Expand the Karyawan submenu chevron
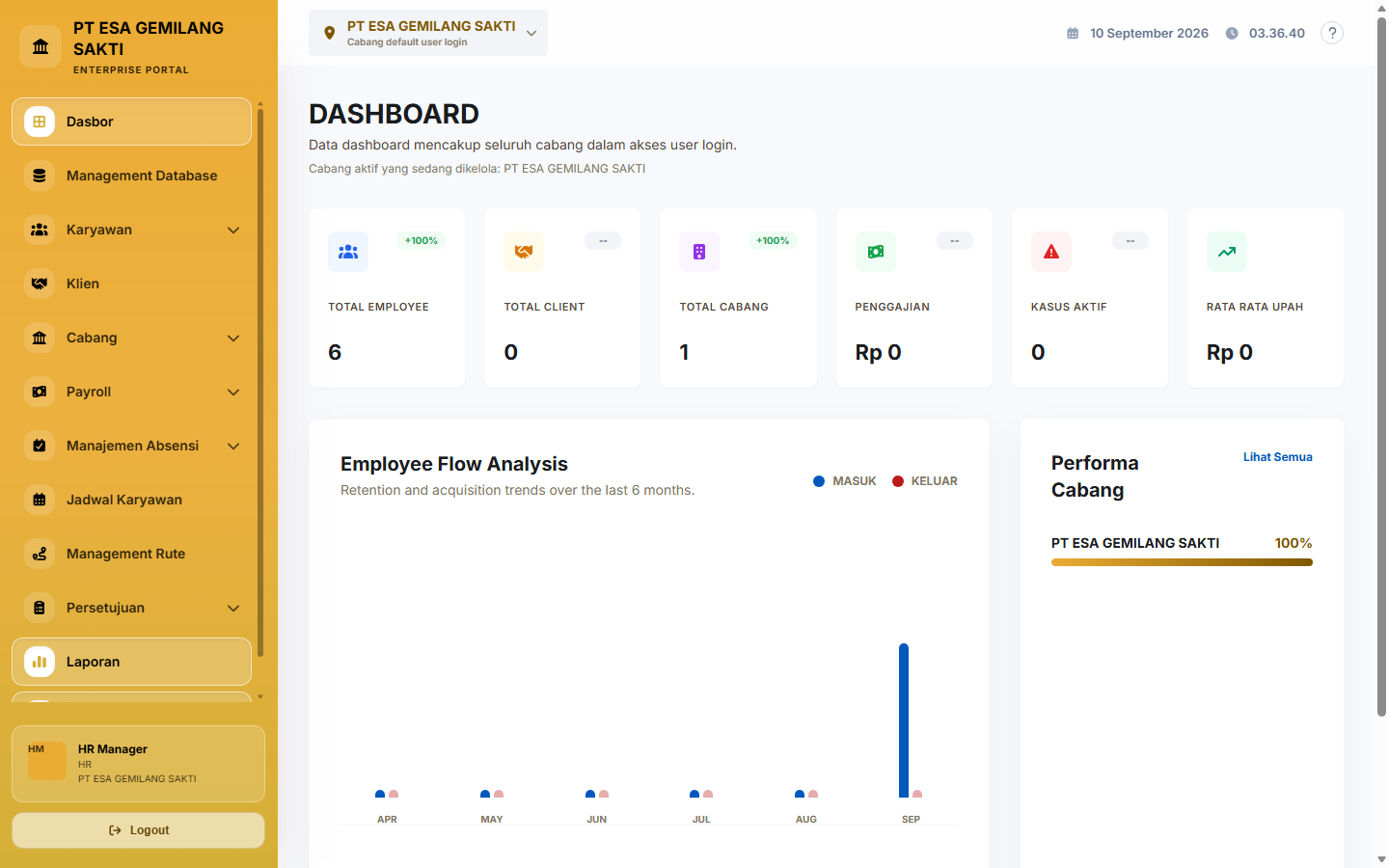The width and height of the screenshot is (1389, 868). click(x=233, y=230)
